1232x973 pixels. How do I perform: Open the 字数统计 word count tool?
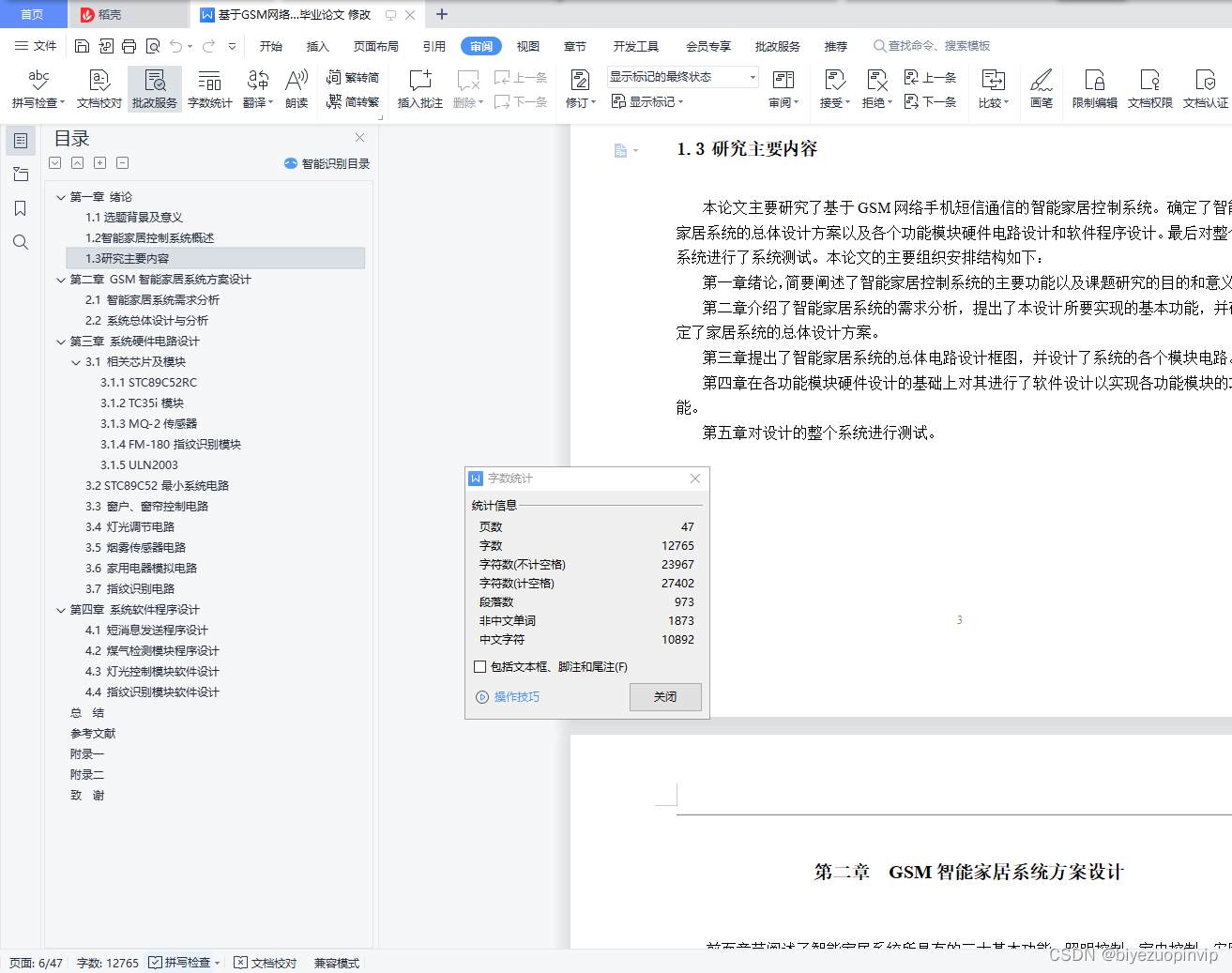[x=209, y=88]
